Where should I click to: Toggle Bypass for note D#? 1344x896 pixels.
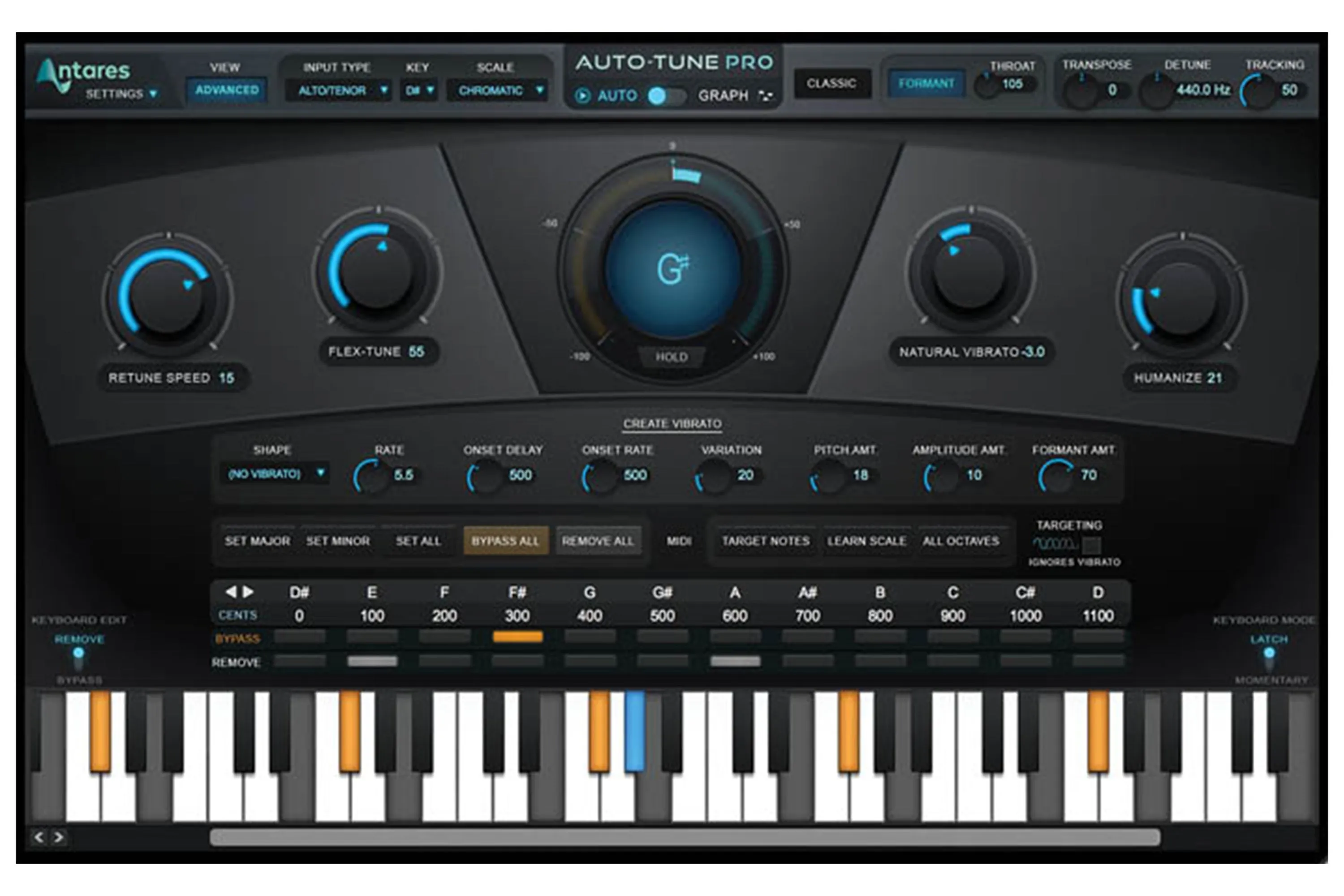pos(299,637)
